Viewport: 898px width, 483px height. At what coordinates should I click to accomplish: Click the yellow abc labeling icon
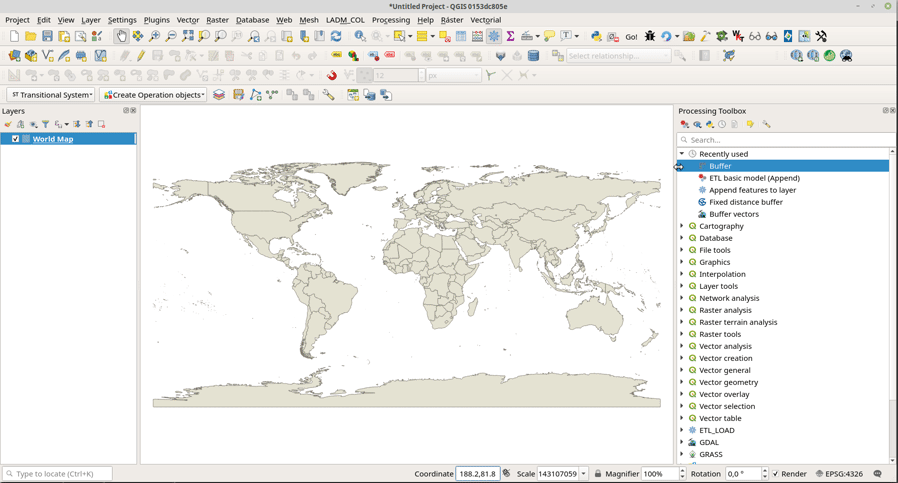336,56
